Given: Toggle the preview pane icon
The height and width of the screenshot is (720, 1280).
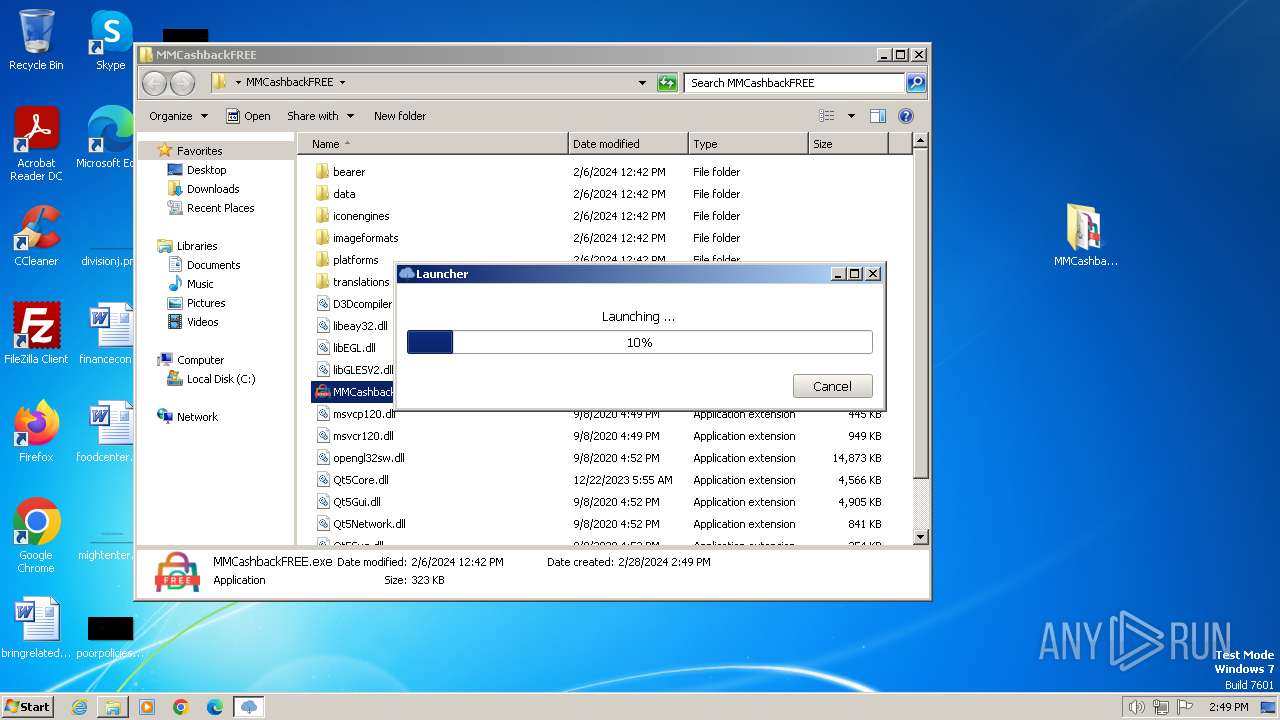Looking at the screenshot, I should [877, 116].
